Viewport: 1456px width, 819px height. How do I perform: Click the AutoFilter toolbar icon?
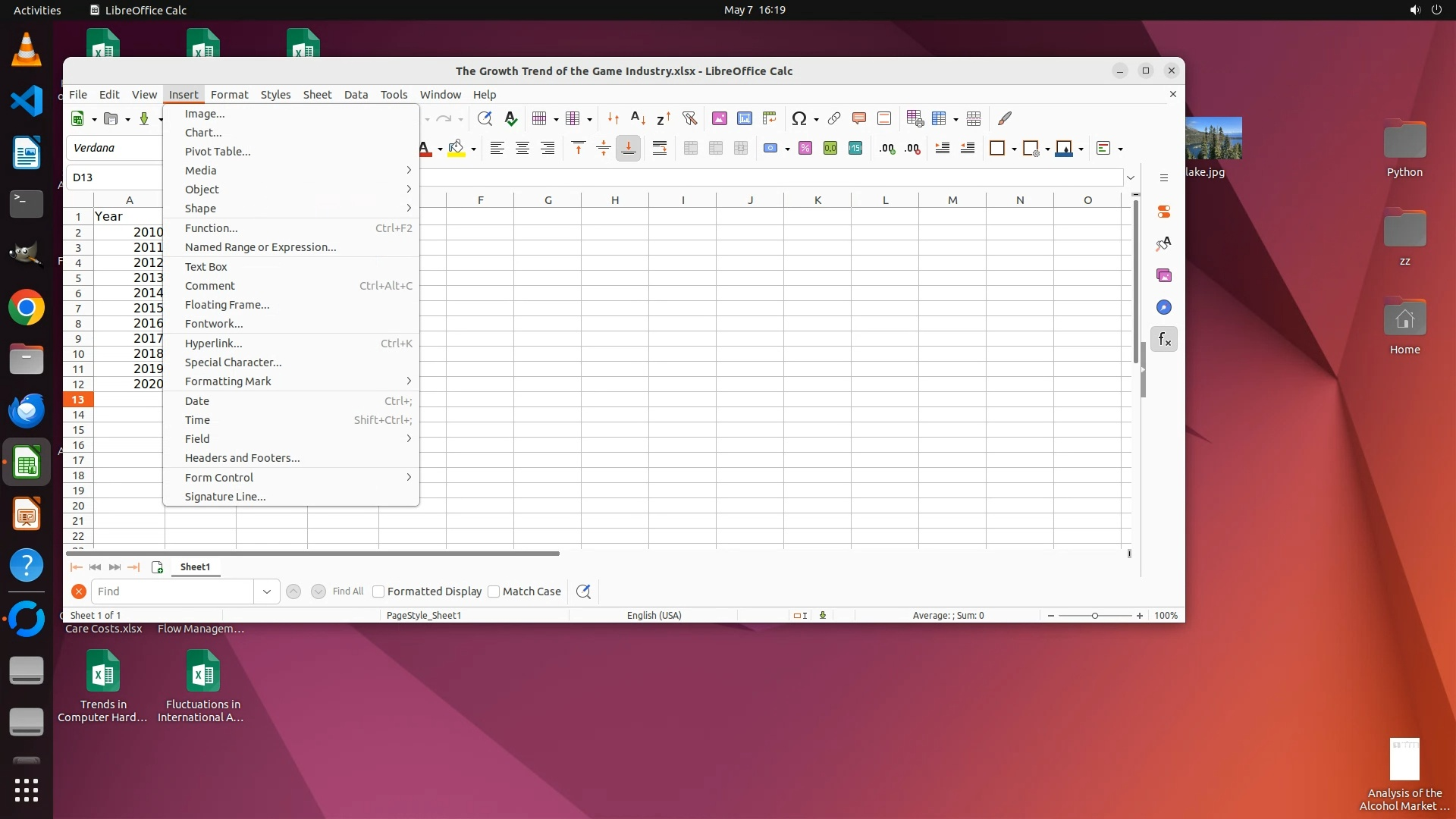pos(689,119)
